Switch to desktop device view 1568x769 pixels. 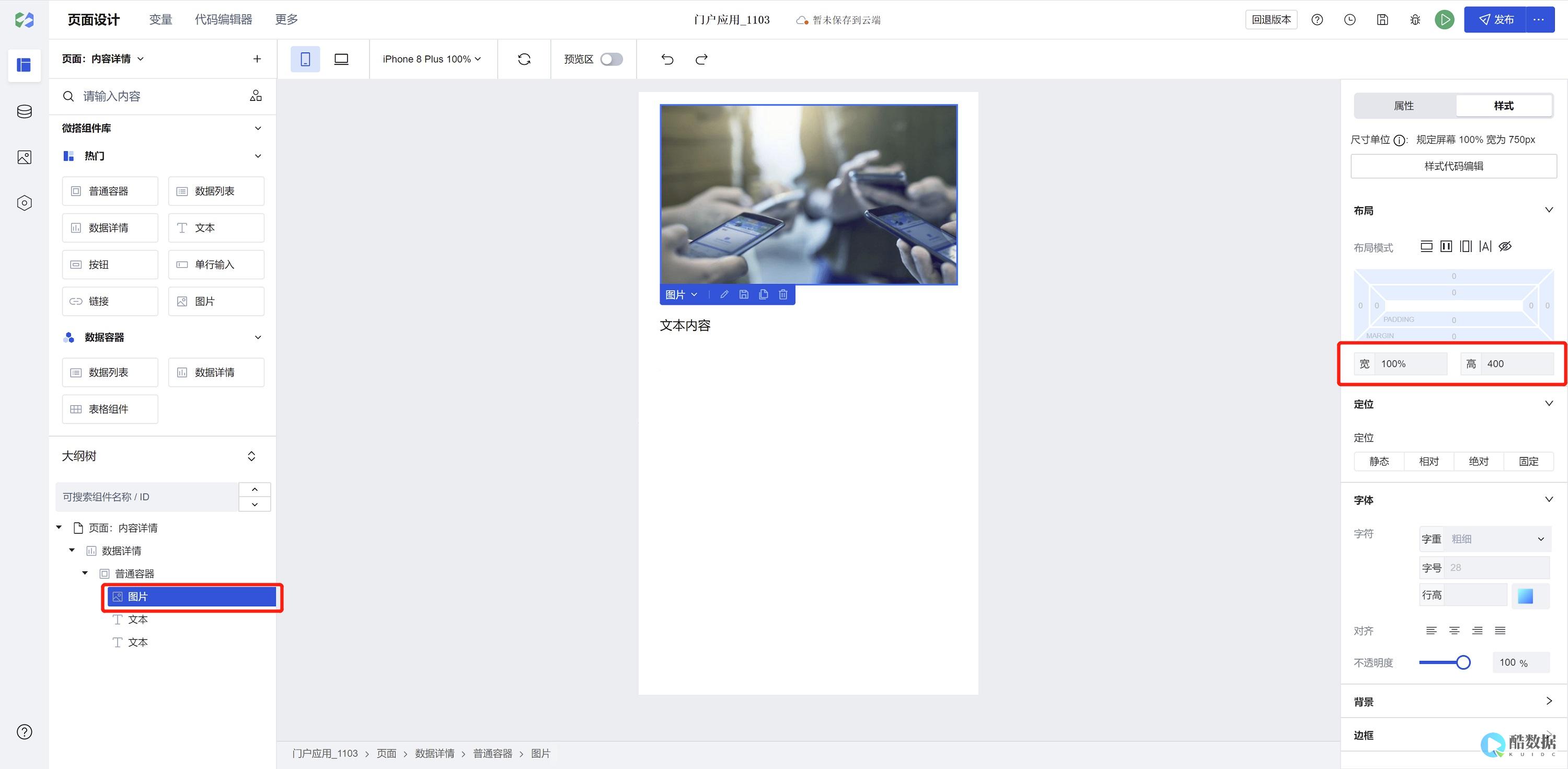pyautogui.click(x=341, y=59)
